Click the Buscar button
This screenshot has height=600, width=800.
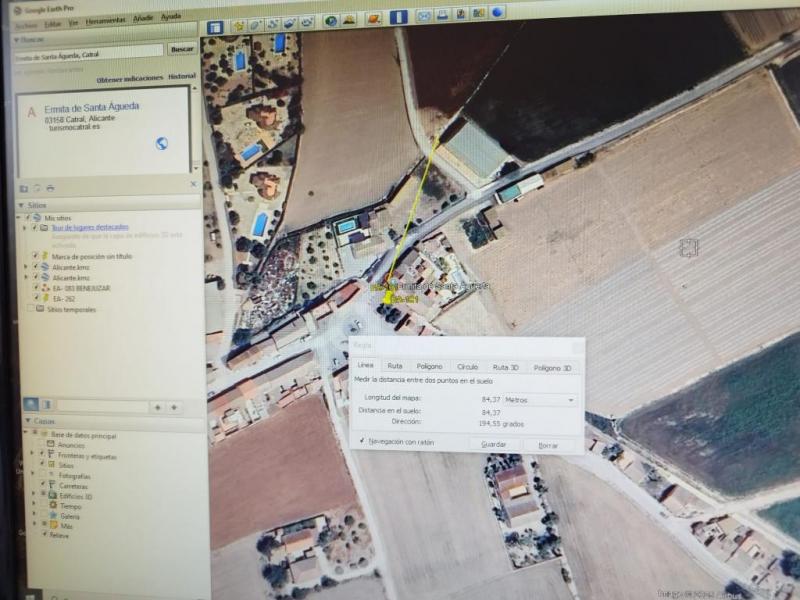[x=181, y=49]
